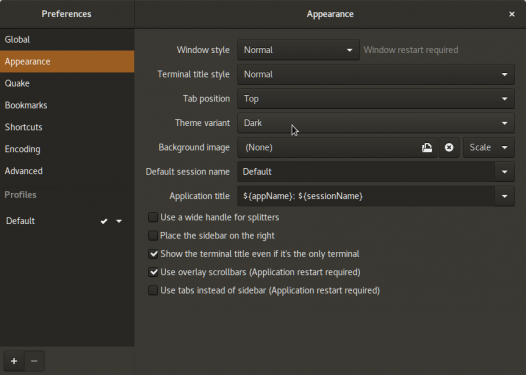Viewport: 526px width, 375px height.
Task: Expand Default session name dropdown arrow
Action: (505, 172)
